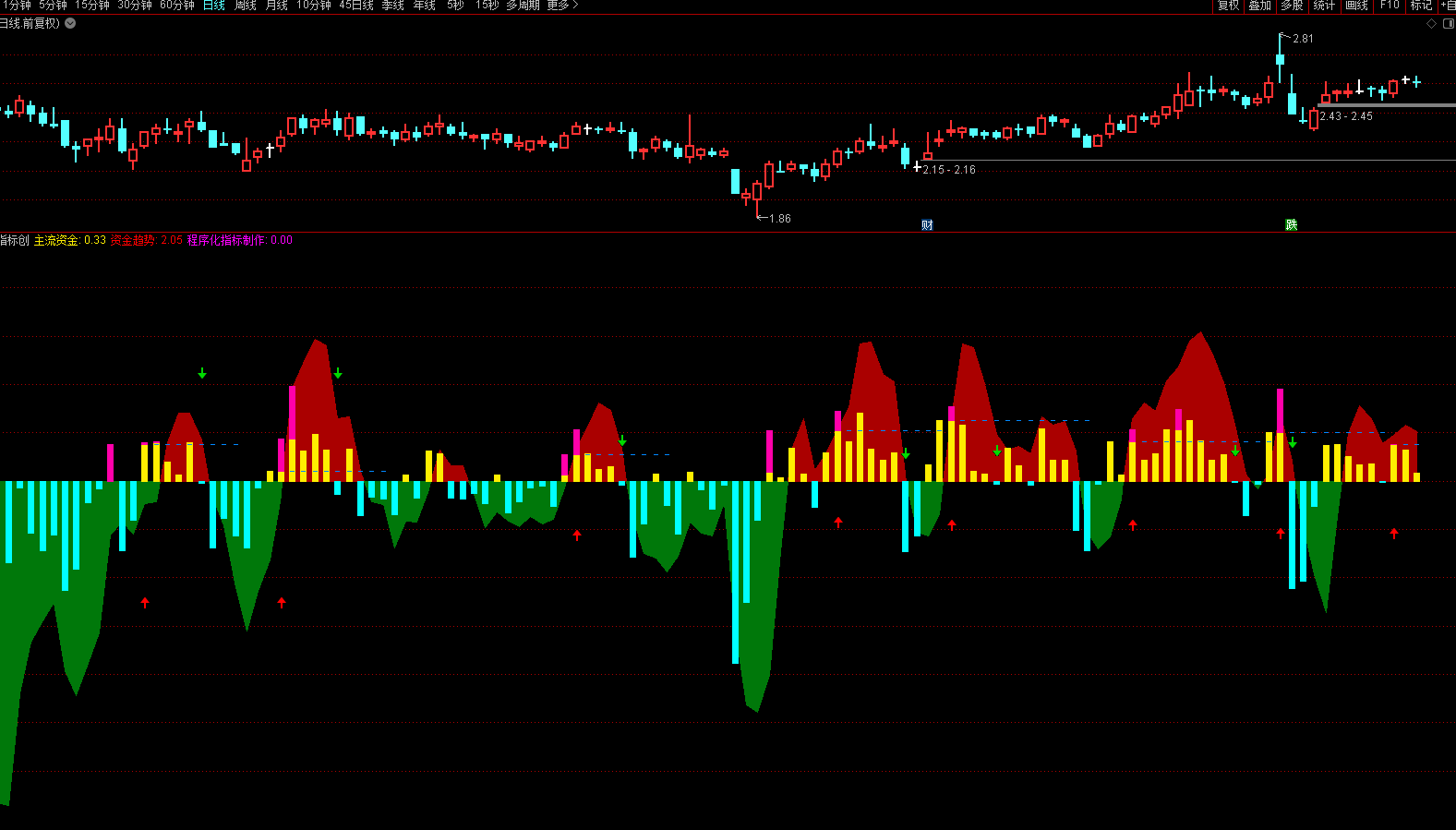Expand the 更多 periods menu

pyautogui.click(x=562, y=6)
